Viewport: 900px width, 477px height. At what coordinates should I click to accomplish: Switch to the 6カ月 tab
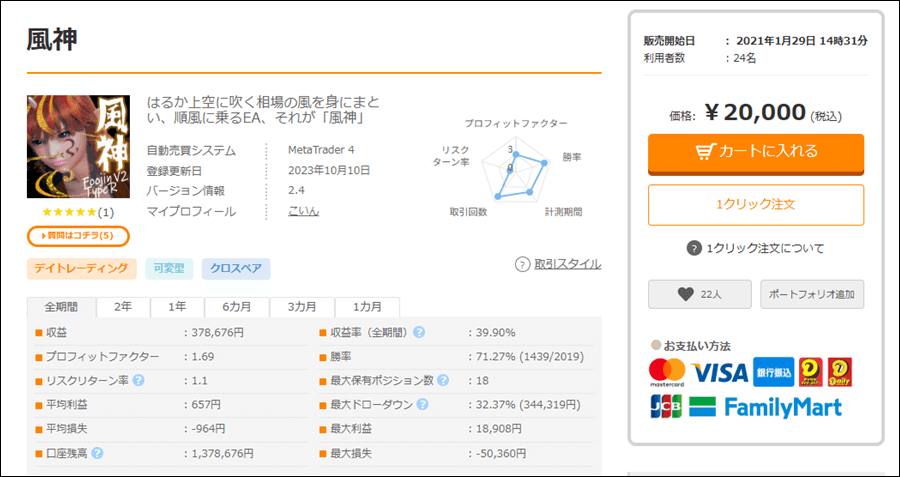click(x=237, y=307)
